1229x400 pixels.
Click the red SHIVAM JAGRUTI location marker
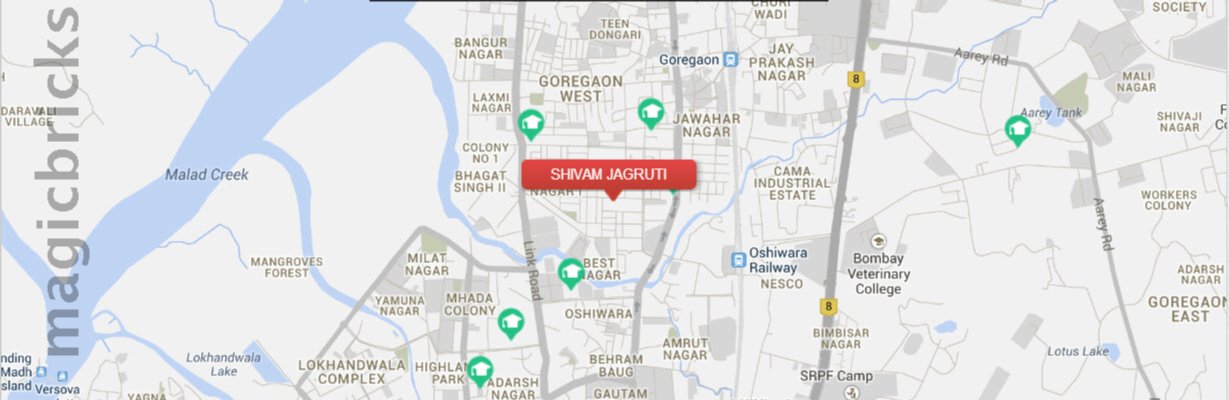click(x=609, y=175)
